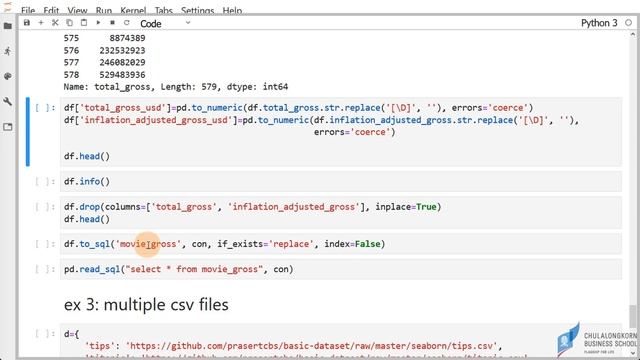This screenshot has height=360, width=640.
Task: Click the Save notebook icon
Action: click(x=27, y=23)
